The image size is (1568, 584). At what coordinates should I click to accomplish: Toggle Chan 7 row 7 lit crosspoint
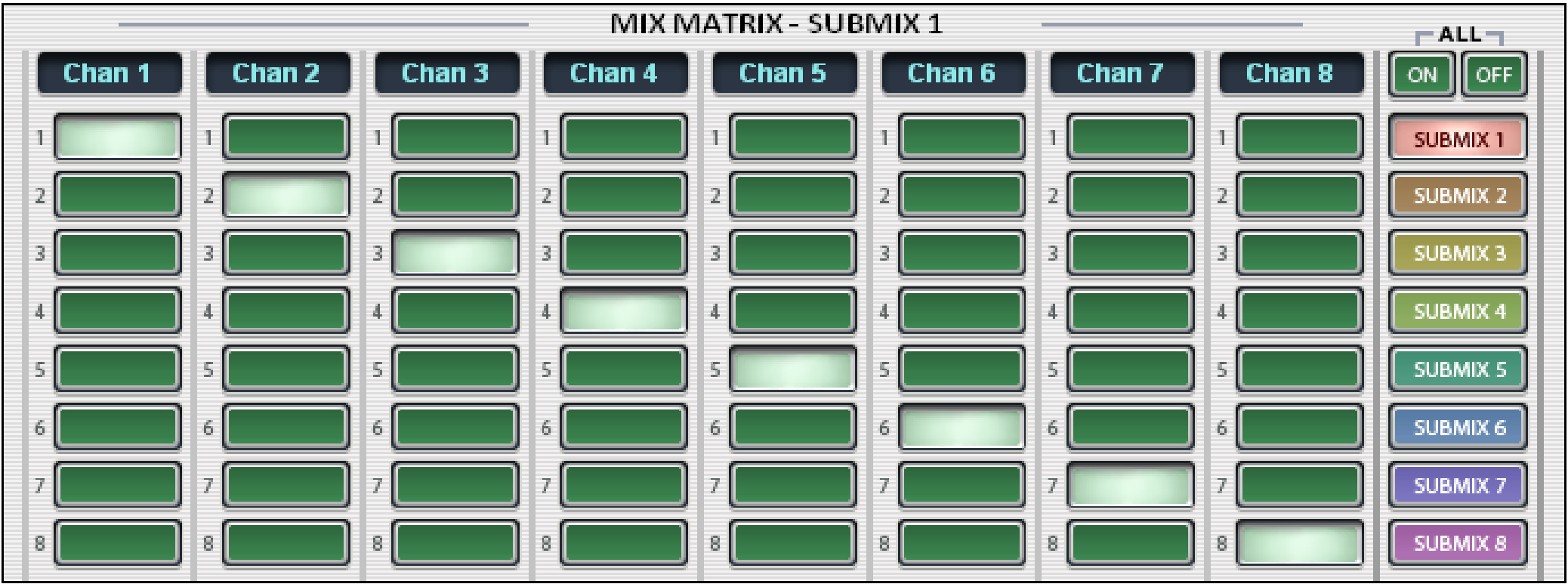1131,485
